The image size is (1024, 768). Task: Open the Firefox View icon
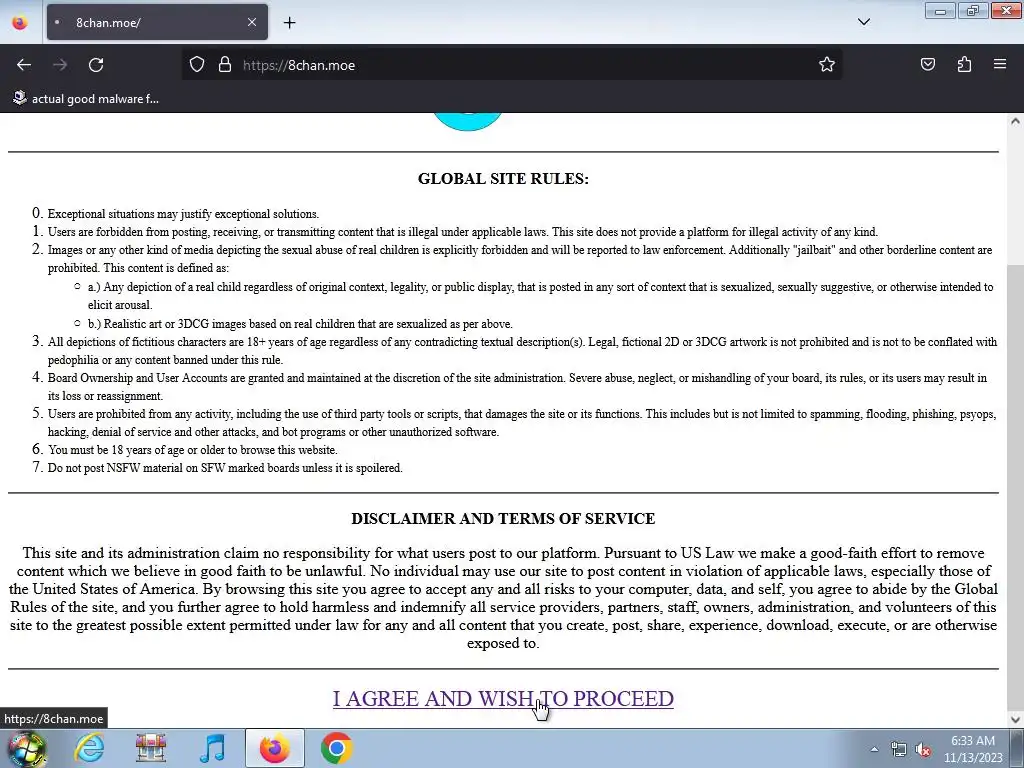(x=20, y=23)
